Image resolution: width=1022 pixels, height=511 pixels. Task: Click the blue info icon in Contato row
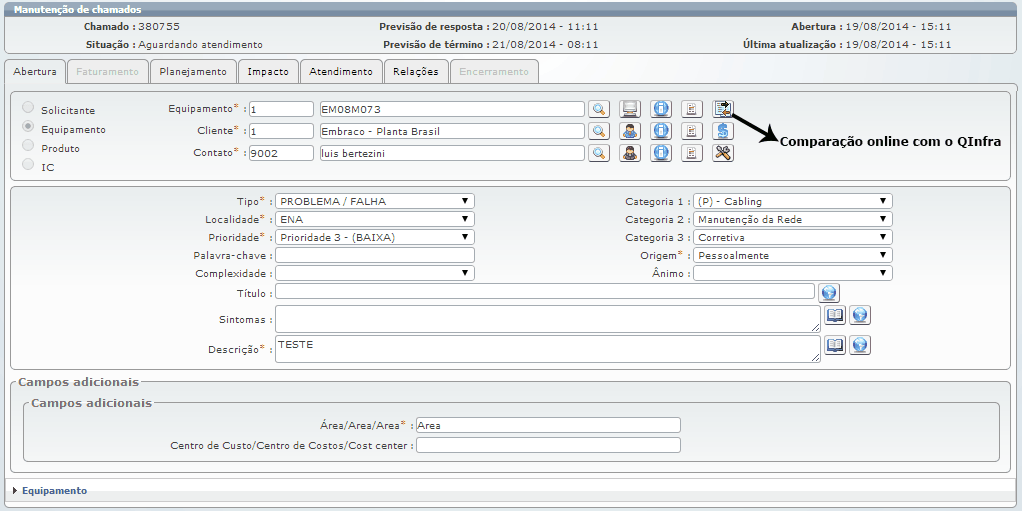point(660,153)
